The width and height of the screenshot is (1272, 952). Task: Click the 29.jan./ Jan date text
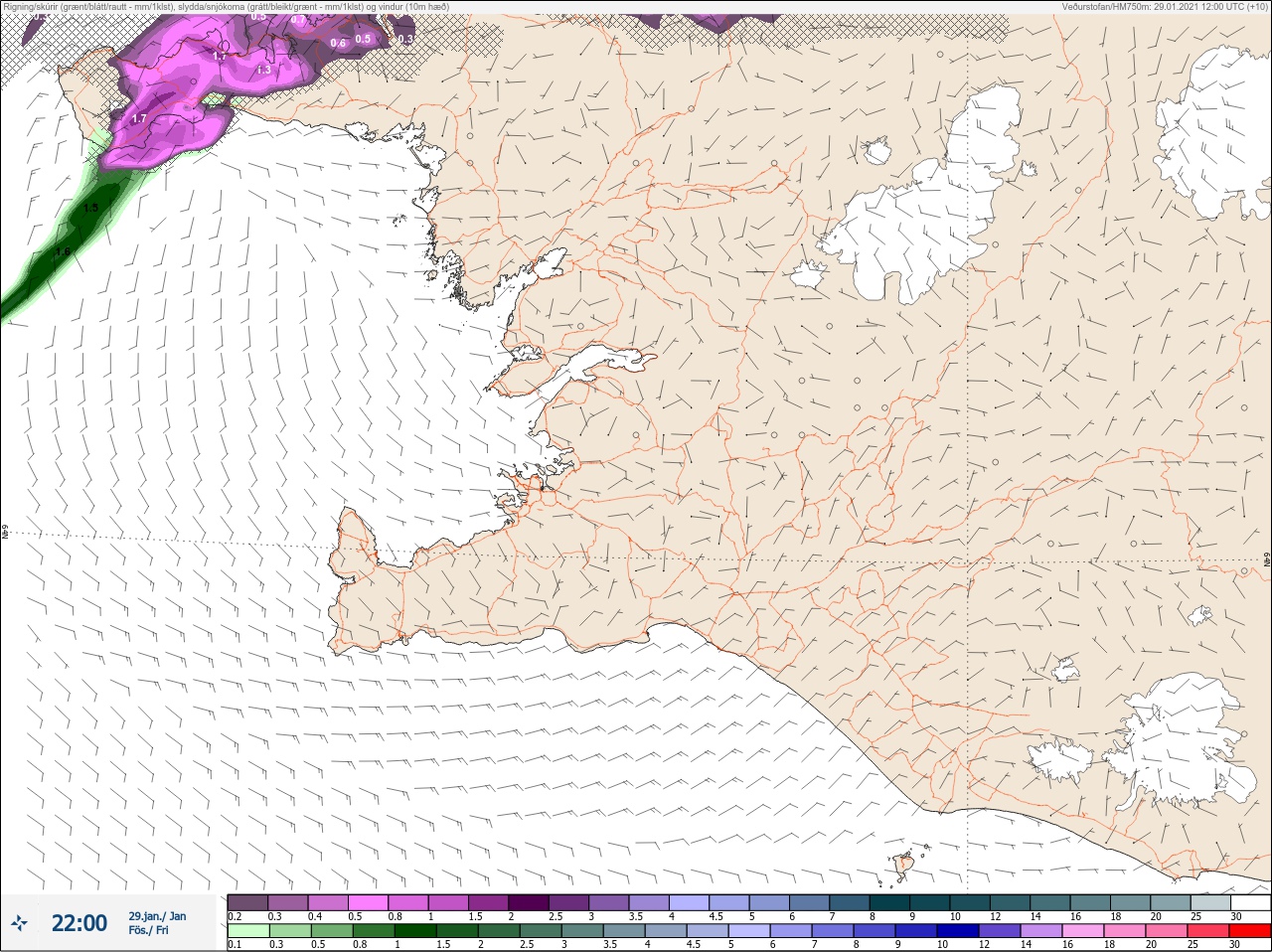click(157, 916)
